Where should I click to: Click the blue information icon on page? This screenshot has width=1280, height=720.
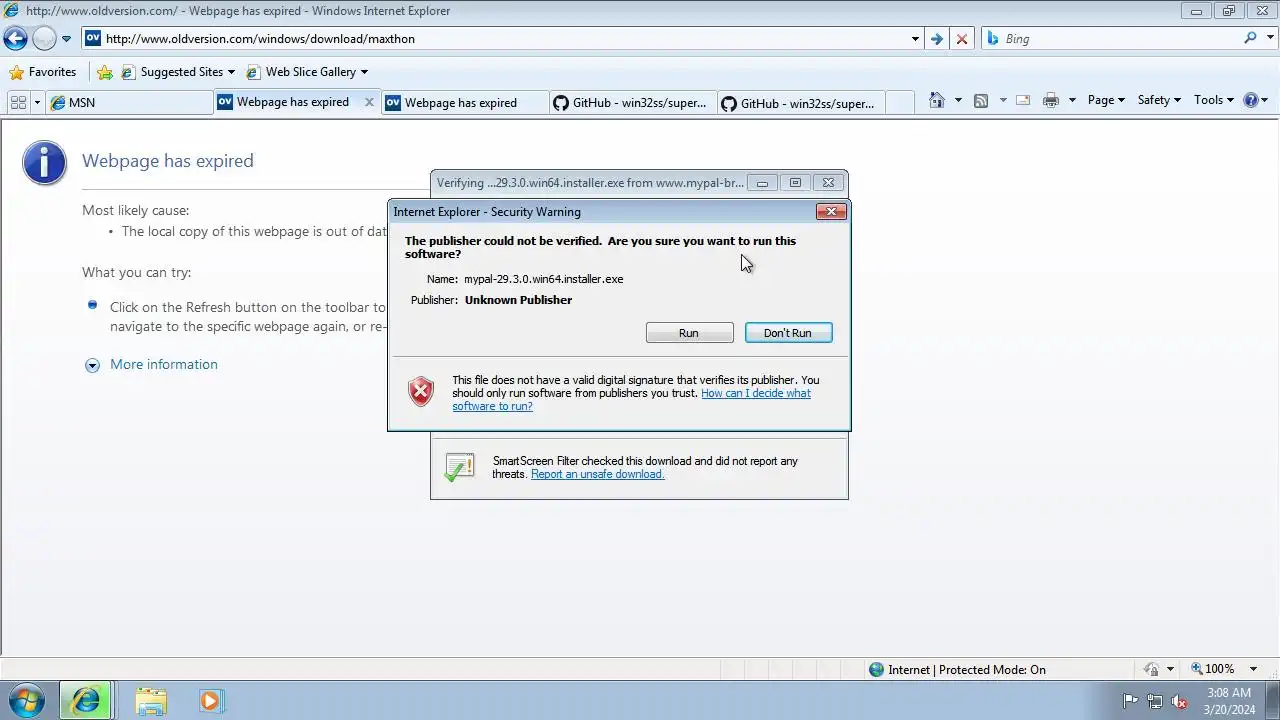(45, 162)
